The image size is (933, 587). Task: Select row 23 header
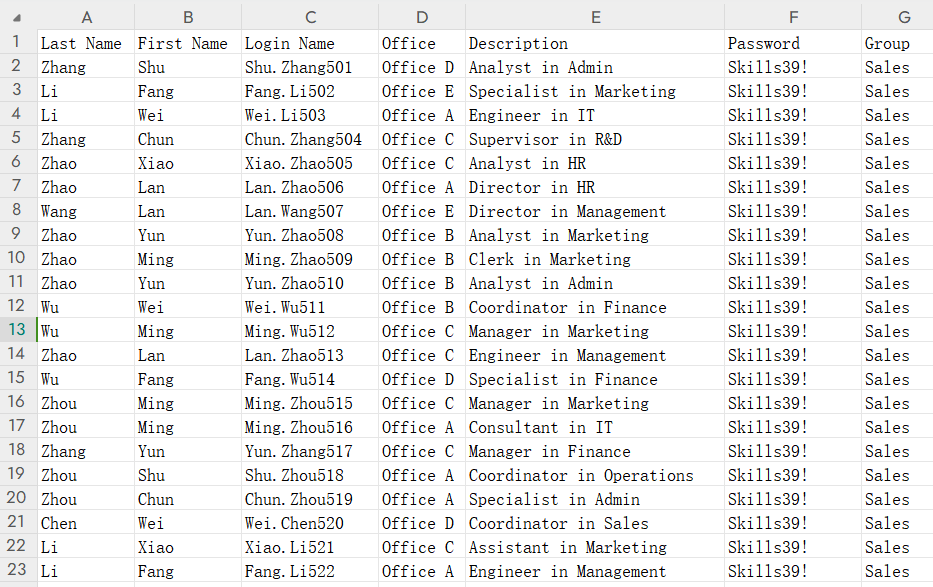click(x=18, y=570)
